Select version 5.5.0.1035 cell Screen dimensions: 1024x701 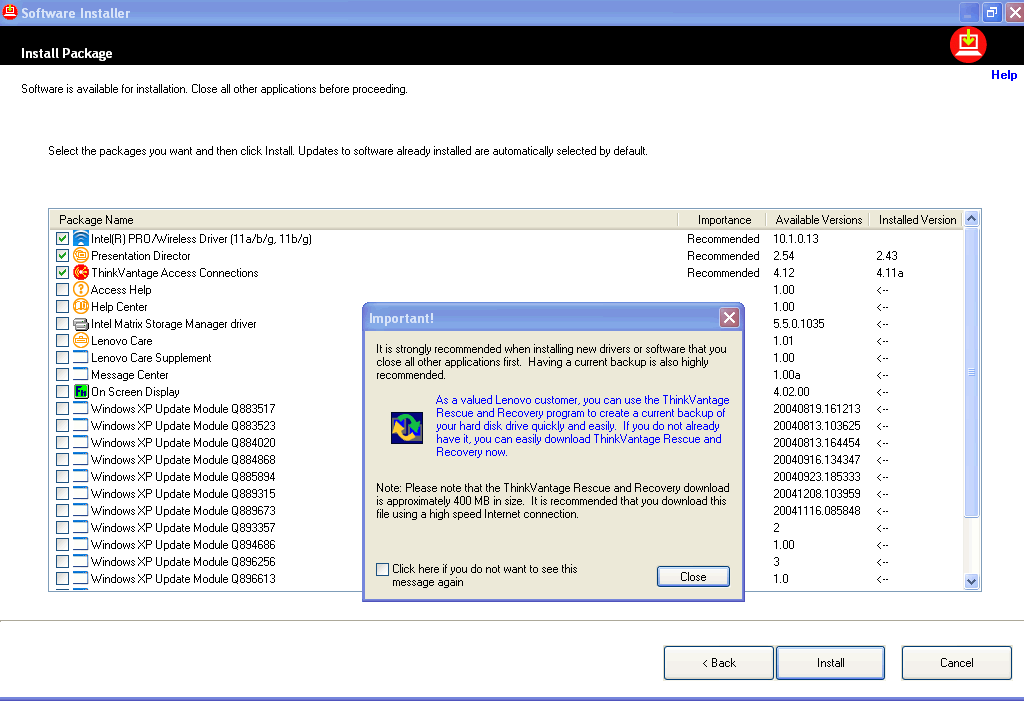pyautogui.click(x=799, y=323)
